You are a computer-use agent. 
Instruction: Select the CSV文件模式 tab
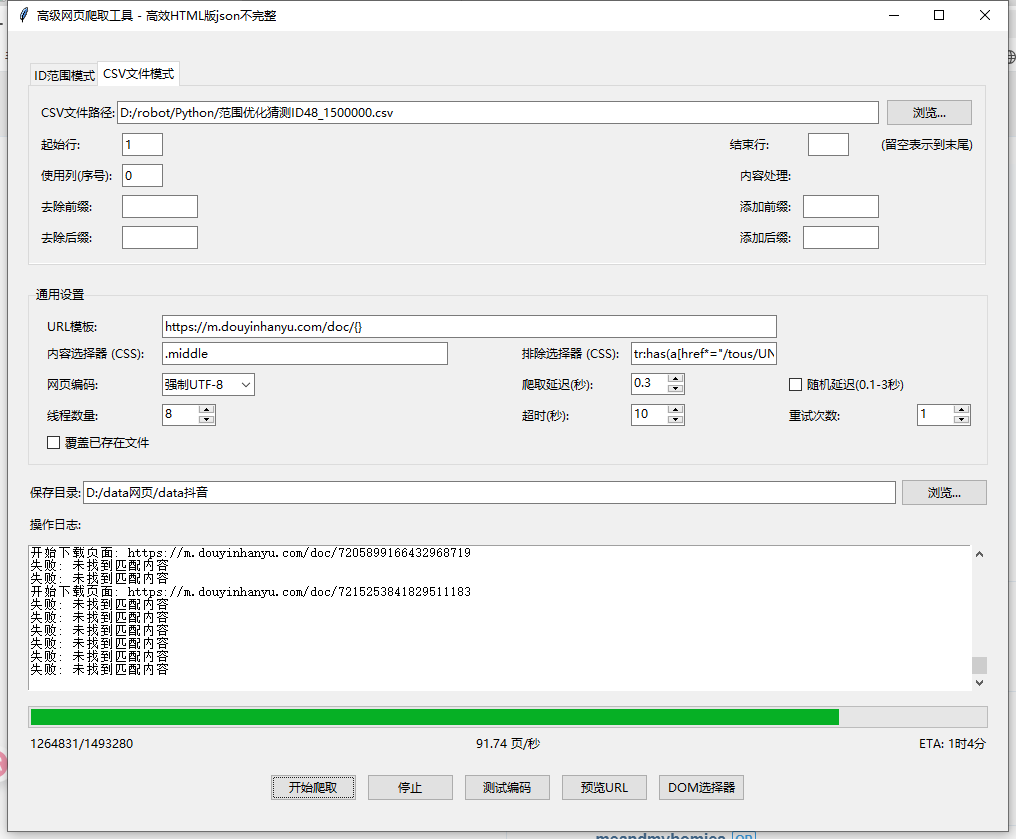point(138,74)
